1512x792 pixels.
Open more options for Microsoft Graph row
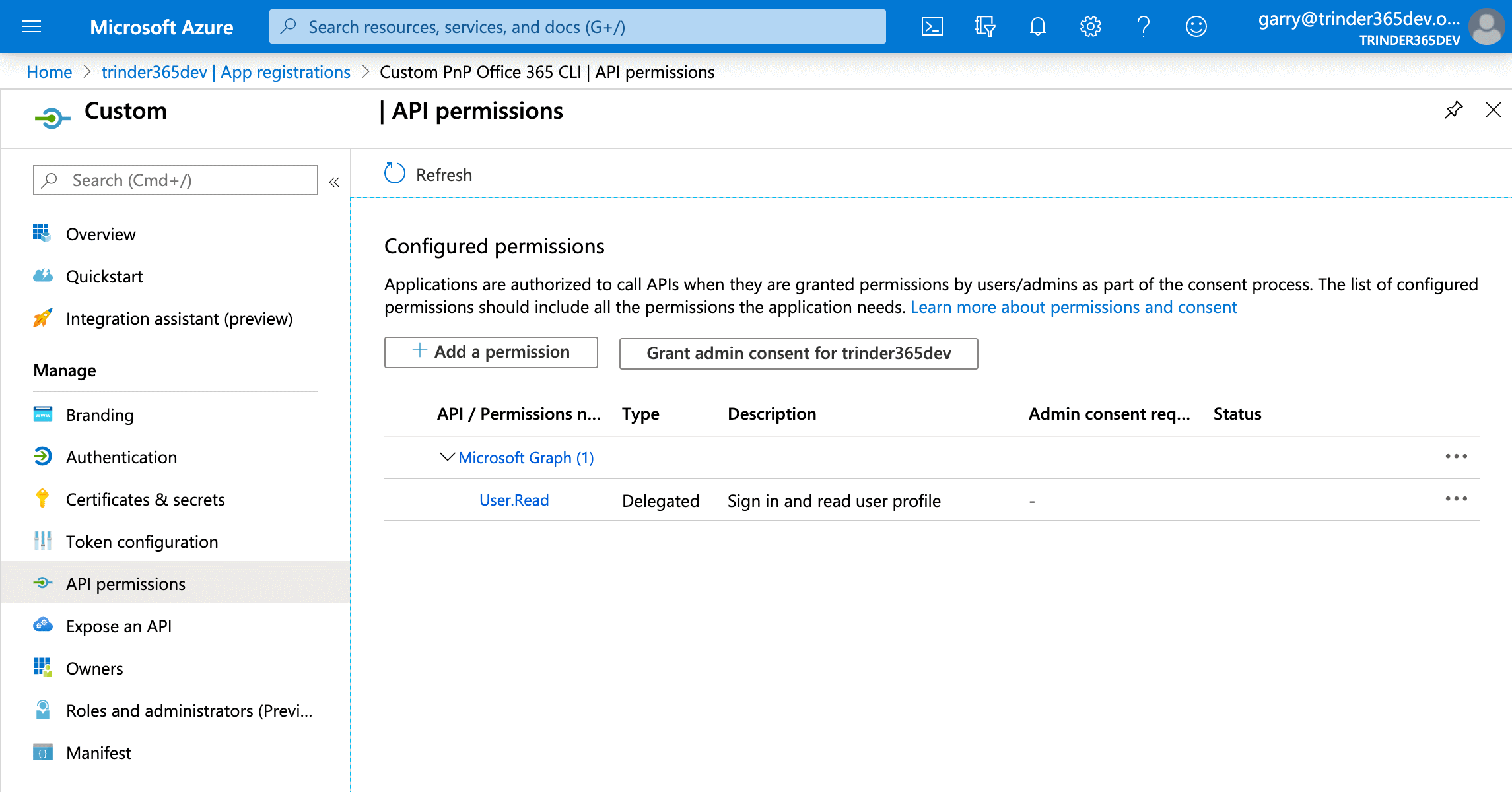click(1456, 456)
